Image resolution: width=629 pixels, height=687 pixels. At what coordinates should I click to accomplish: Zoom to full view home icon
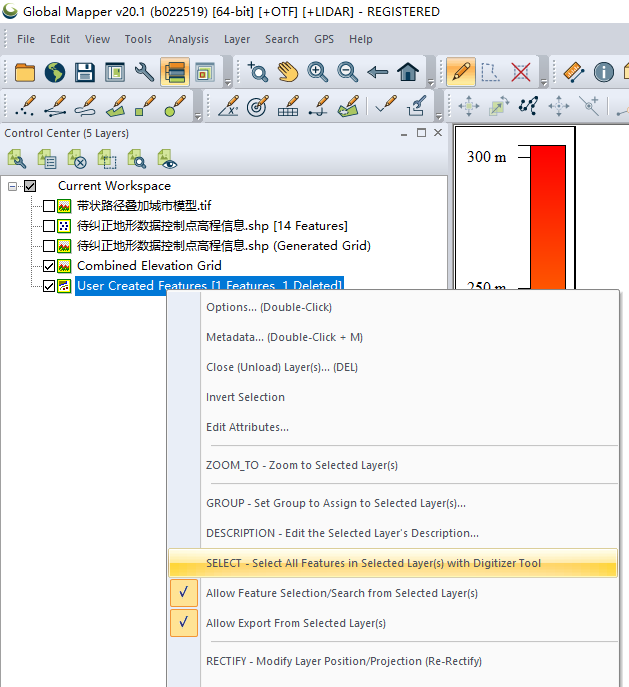coord(408,72)
